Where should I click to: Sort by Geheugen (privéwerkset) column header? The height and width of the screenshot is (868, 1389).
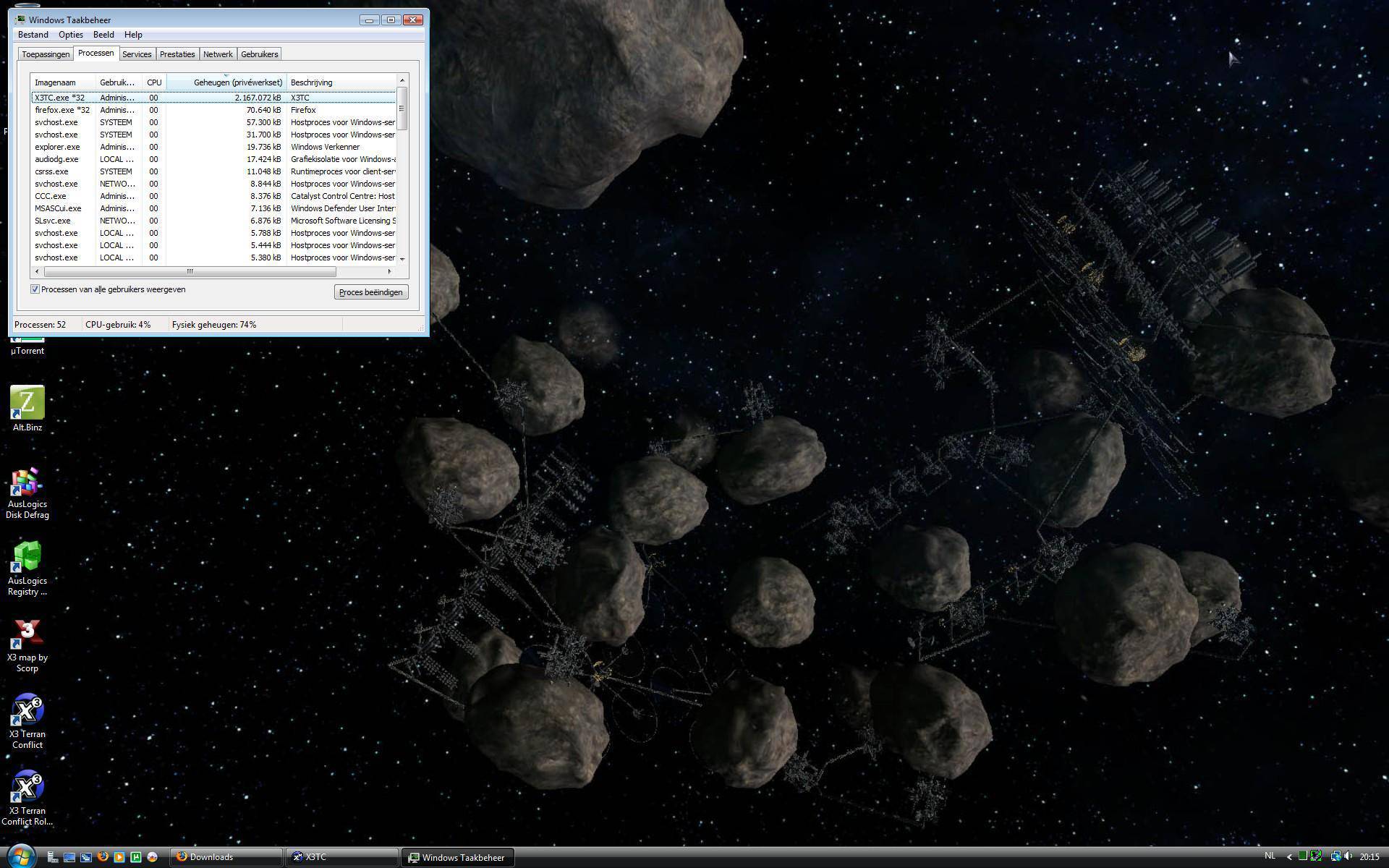click(226, 82)
